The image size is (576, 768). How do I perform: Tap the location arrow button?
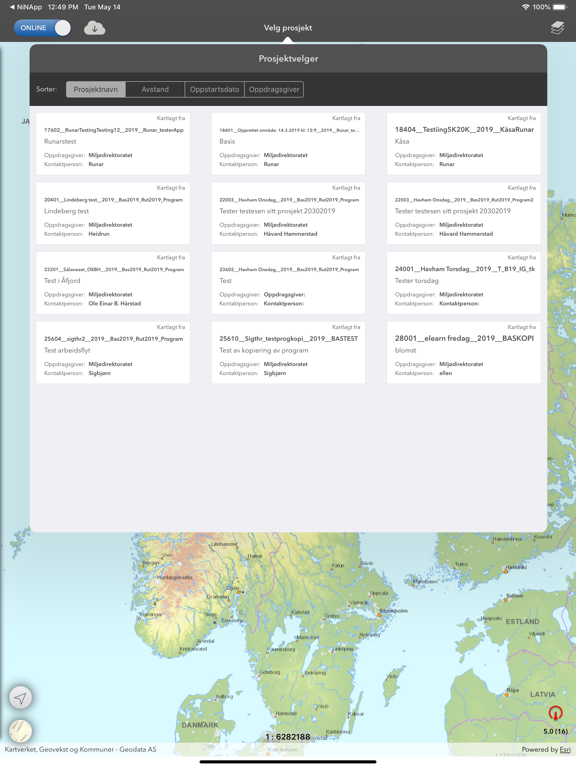coord(21,698)
